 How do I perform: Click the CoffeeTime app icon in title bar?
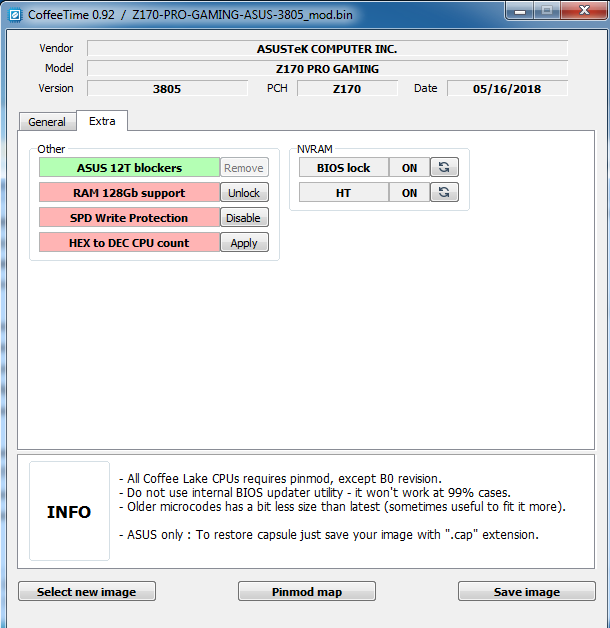[15, 15]
